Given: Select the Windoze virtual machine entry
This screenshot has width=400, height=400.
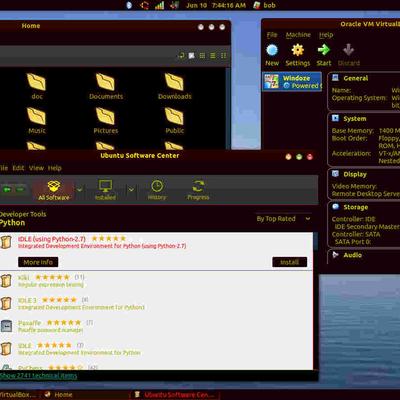Looking at the screenshot, I should (x=292, y=82).
